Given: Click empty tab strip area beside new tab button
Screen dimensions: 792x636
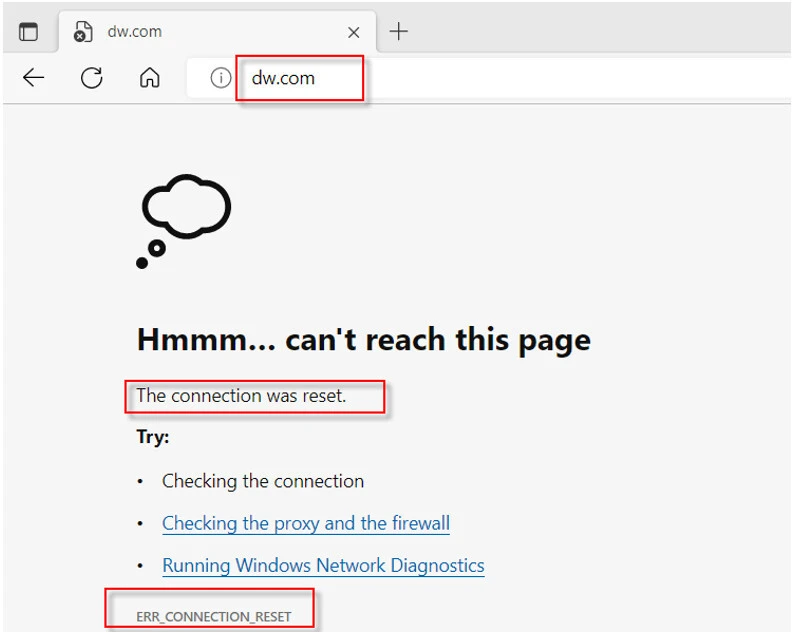Looking at the screenshot, I should (600, 31).
